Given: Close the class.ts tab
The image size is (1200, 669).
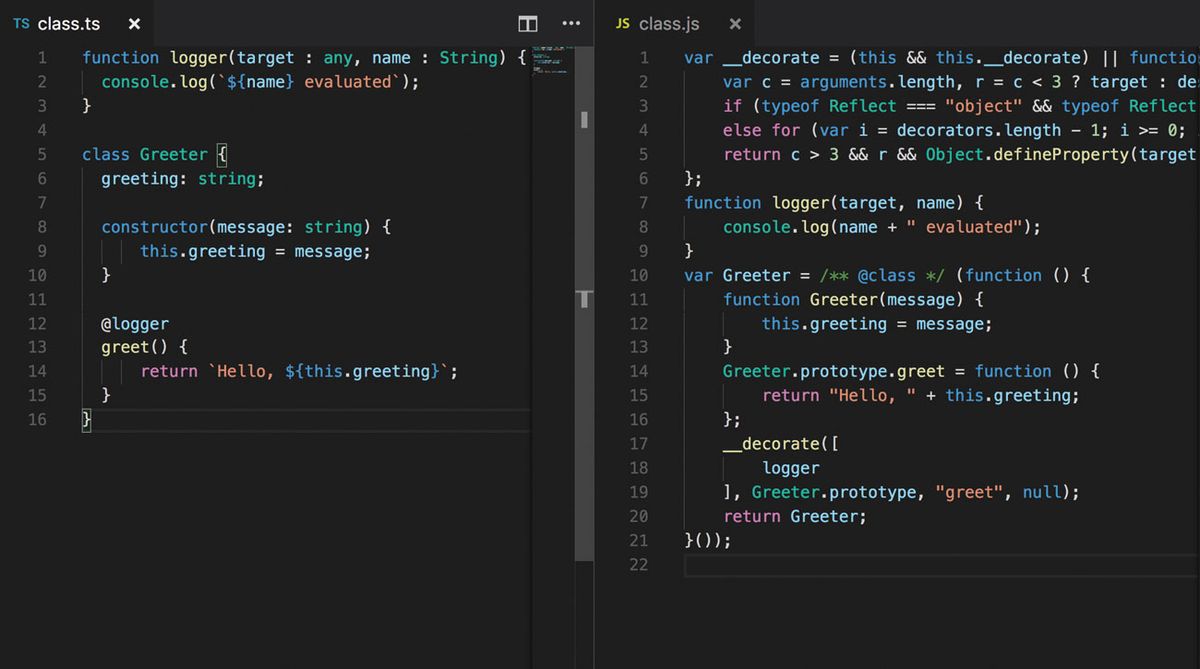Looking at the screenshot, I should tap(133, 24).
